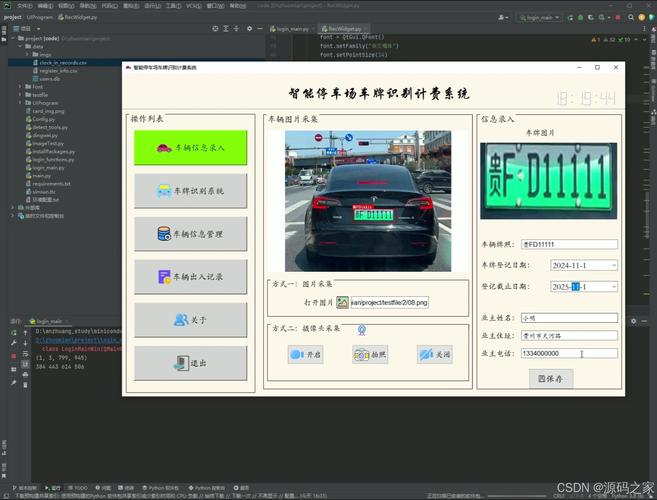Click the cropped license plate image
The width and height of the screenshot is (657, 500).
(x=548, y=181)
